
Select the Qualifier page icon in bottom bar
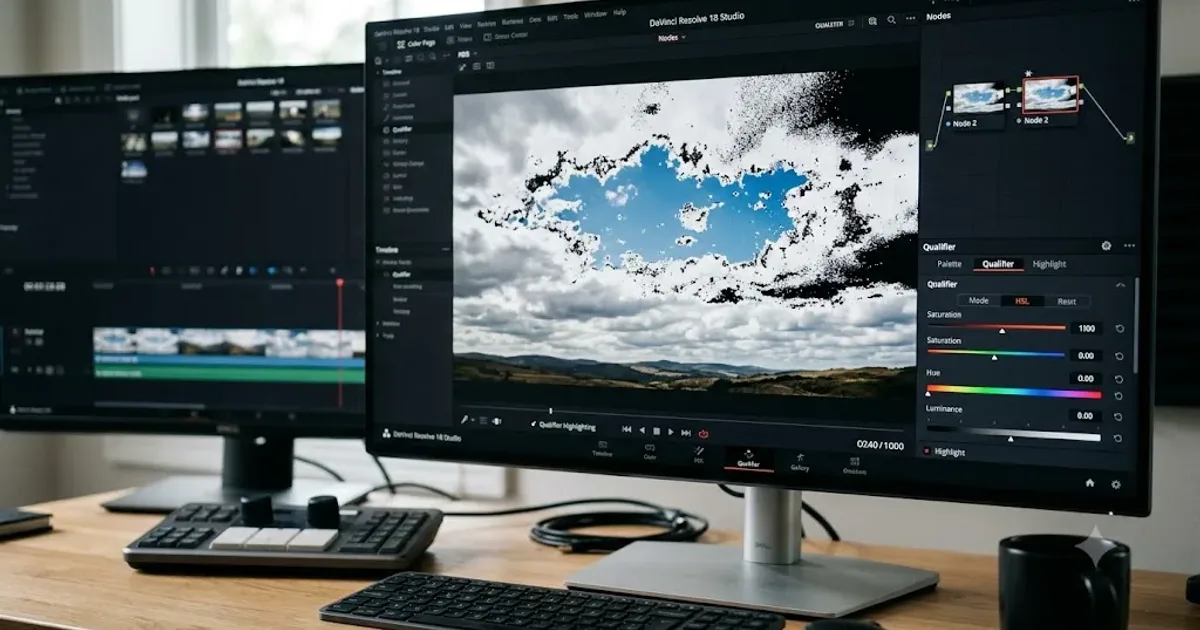[748, 458]
